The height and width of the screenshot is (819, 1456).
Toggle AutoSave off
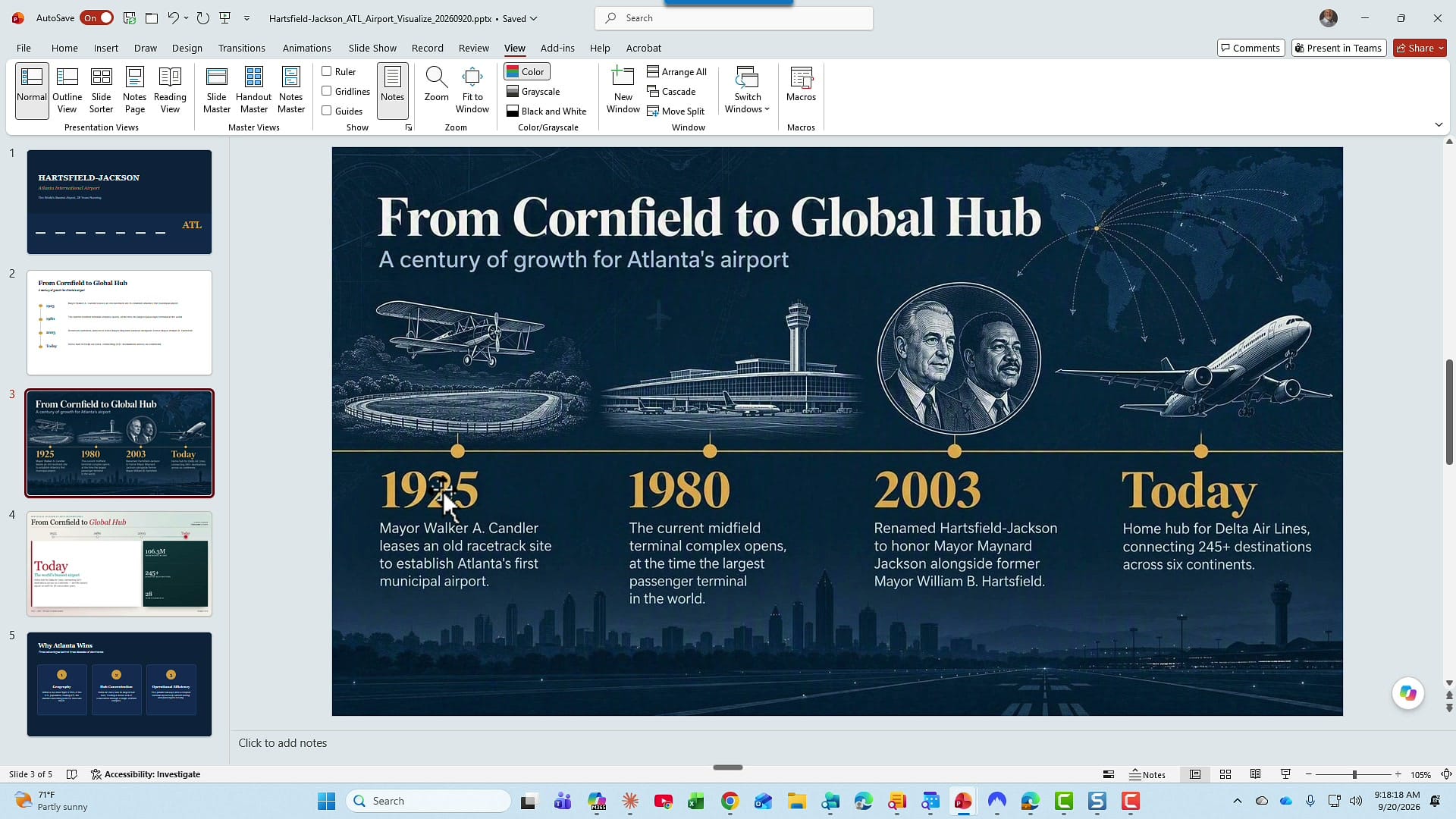click(x=97, y=18)
